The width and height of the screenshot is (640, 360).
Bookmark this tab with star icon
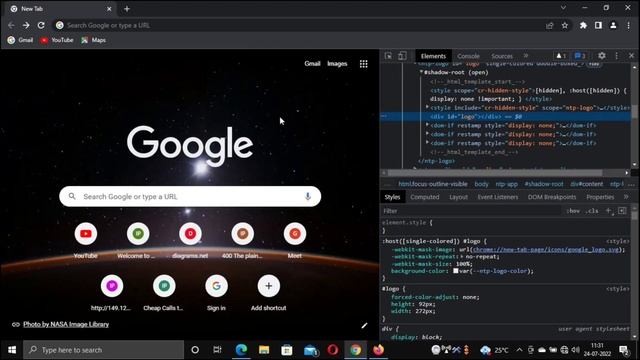564,25
